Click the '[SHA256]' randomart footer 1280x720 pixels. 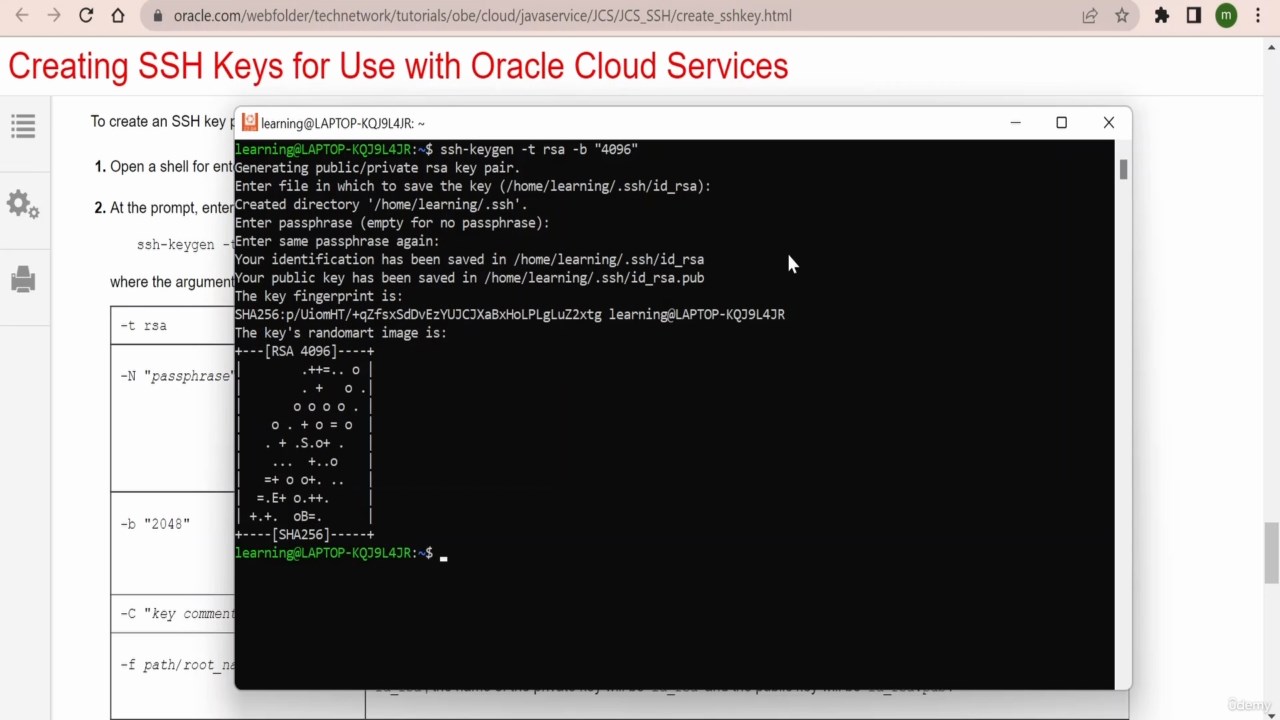click(304, 535)
